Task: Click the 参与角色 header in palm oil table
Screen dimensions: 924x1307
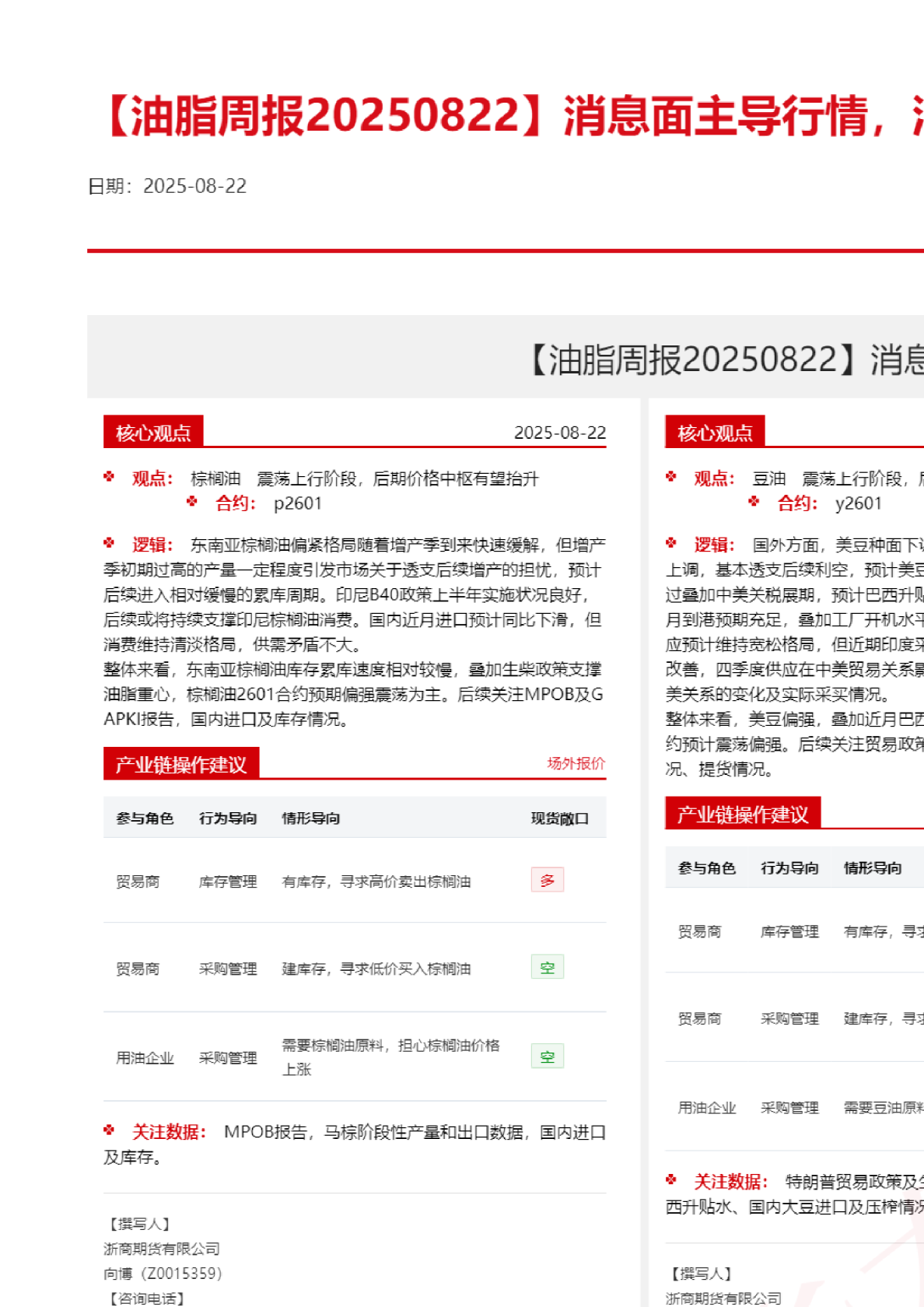Action: (x=145, y=818)
